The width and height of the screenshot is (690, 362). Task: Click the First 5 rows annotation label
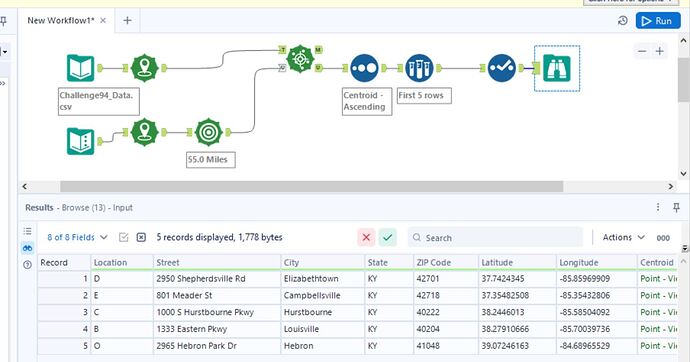click(x=424, y=95)
